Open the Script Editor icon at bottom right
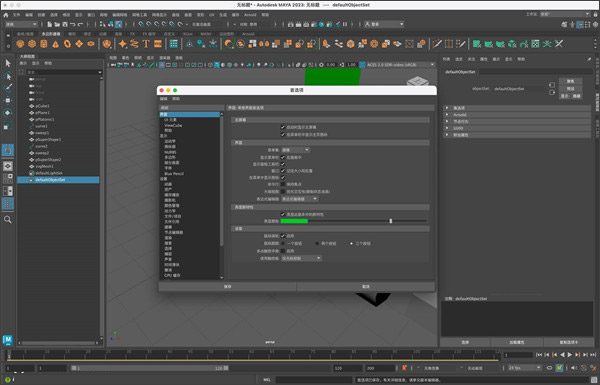600x385 pixels. click(594, 380)
